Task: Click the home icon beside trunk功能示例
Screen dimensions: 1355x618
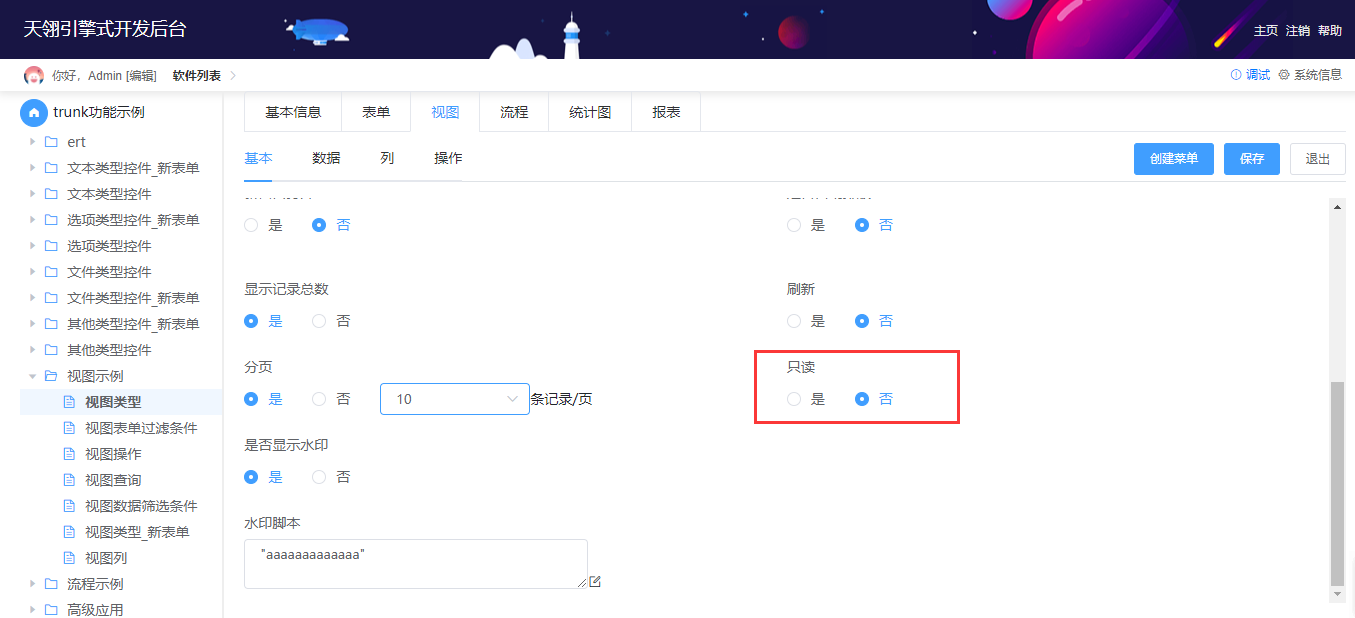Action: coord(34,112)
